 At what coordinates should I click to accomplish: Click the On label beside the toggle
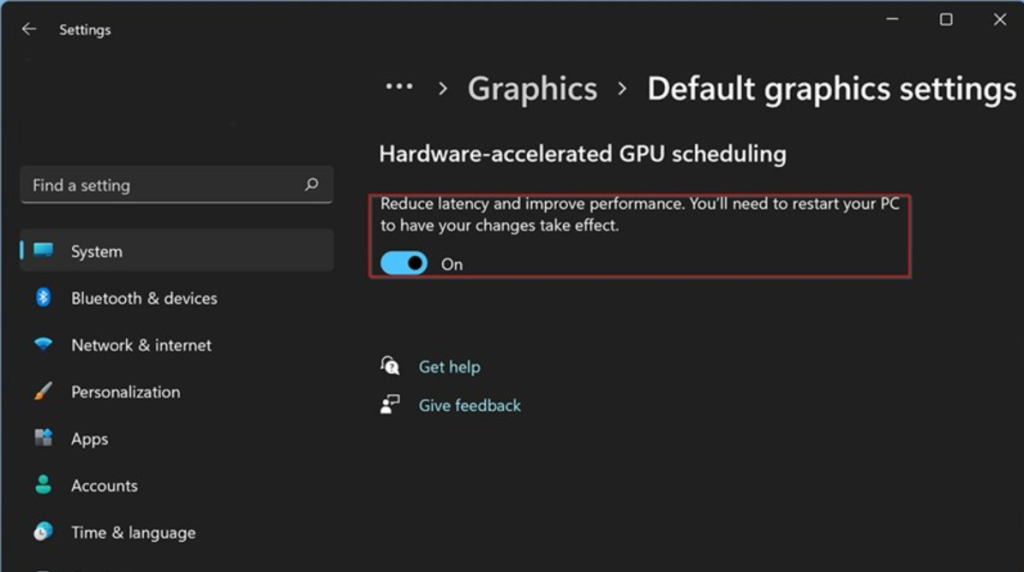[452, 264]
